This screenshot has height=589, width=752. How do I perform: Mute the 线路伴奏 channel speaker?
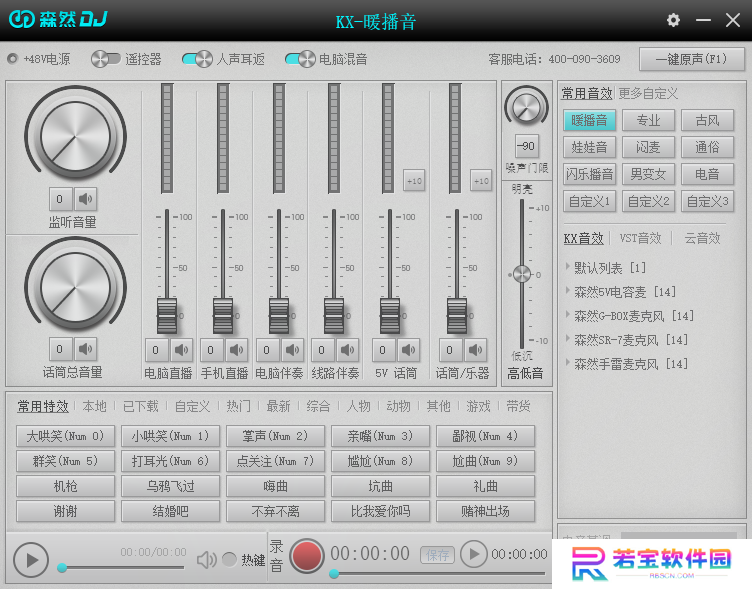[x=348, y=350]
